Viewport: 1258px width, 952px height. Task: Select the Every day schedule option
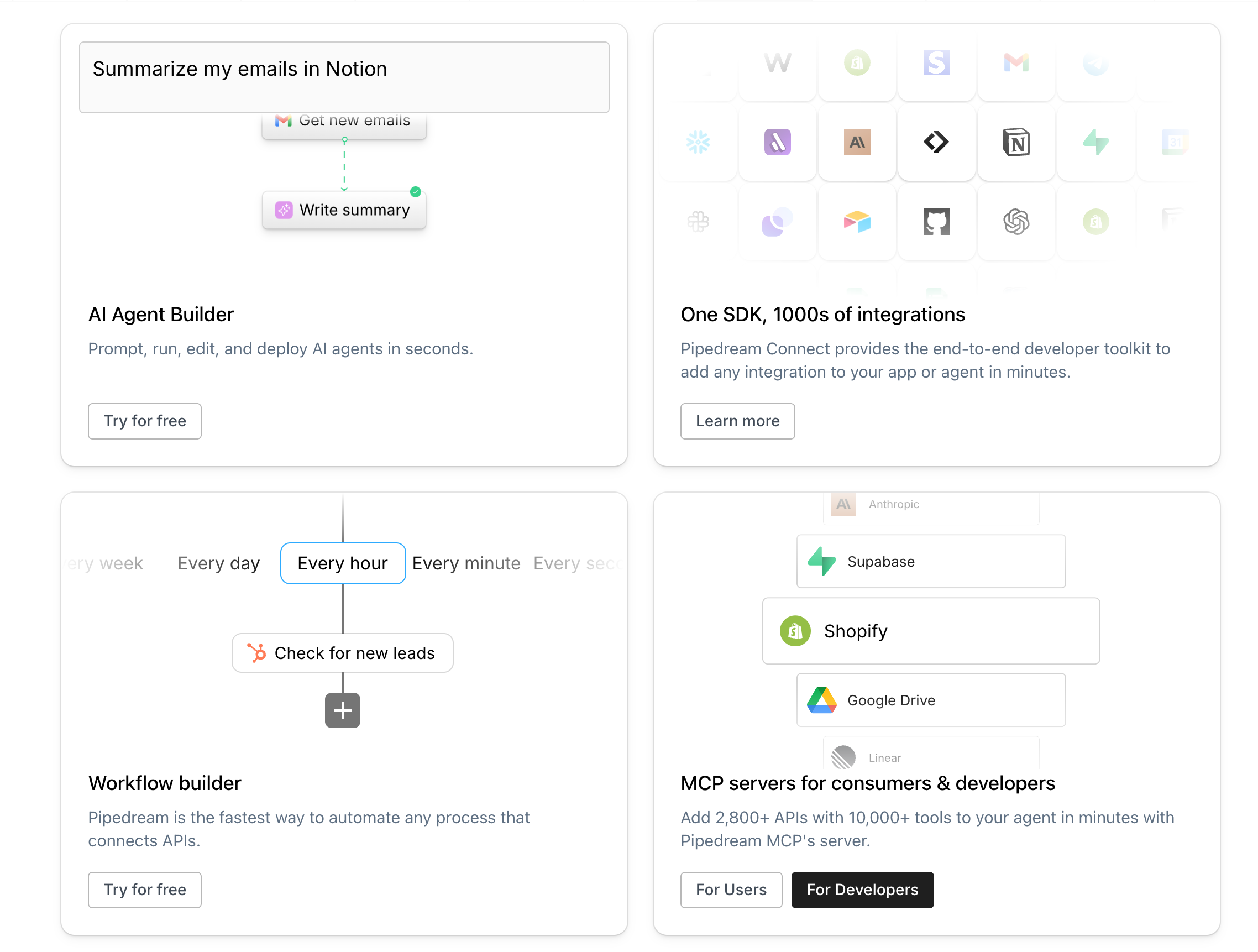218,563
